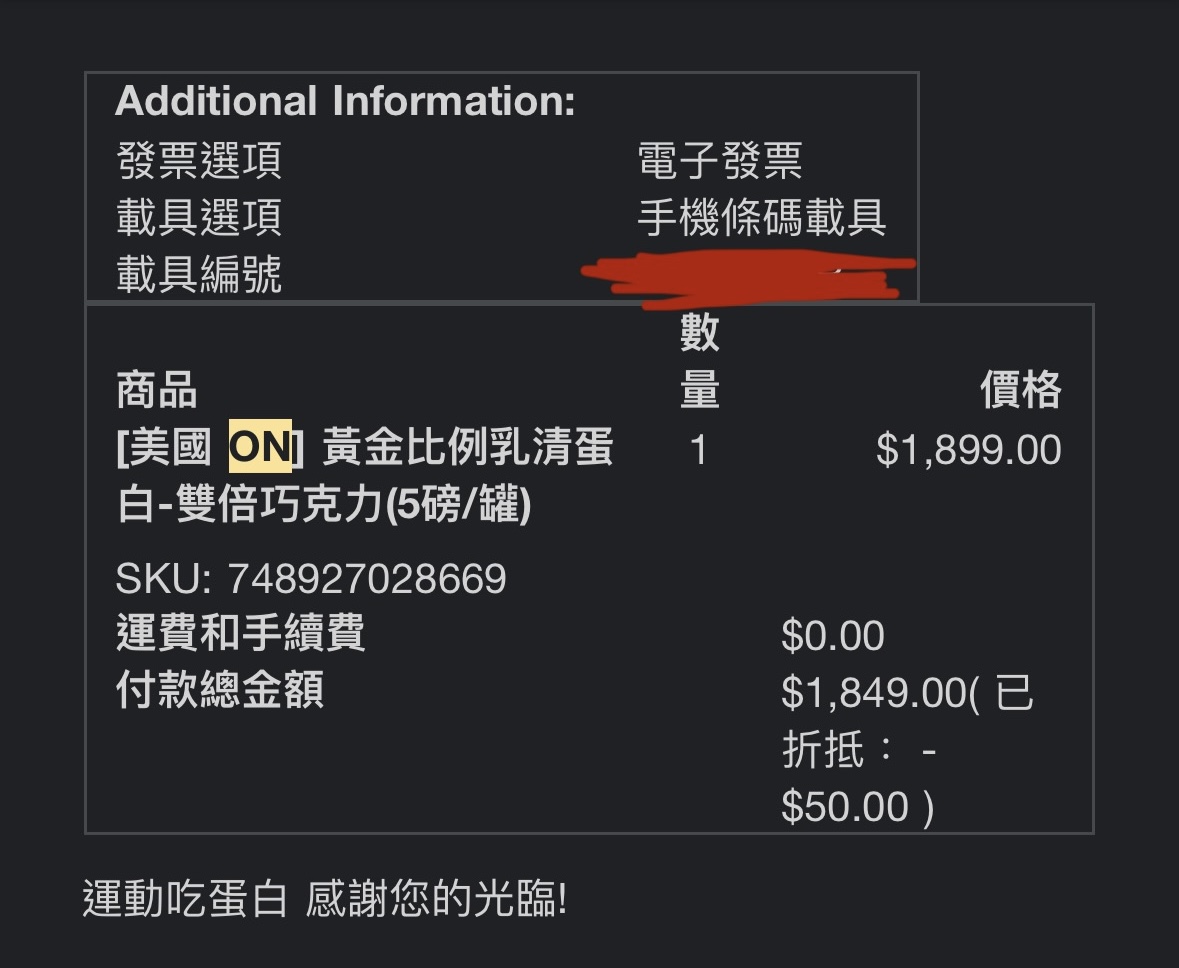Click the product quantity value 1
1179x968 pixels.
tap(699, 450)
